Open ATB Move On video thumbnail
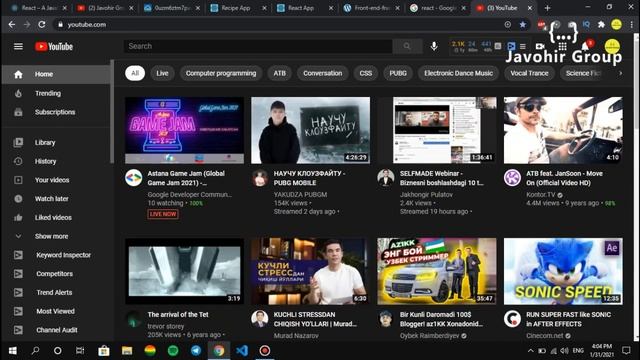The height and width of the screenshot is (360, 640). 563,130
